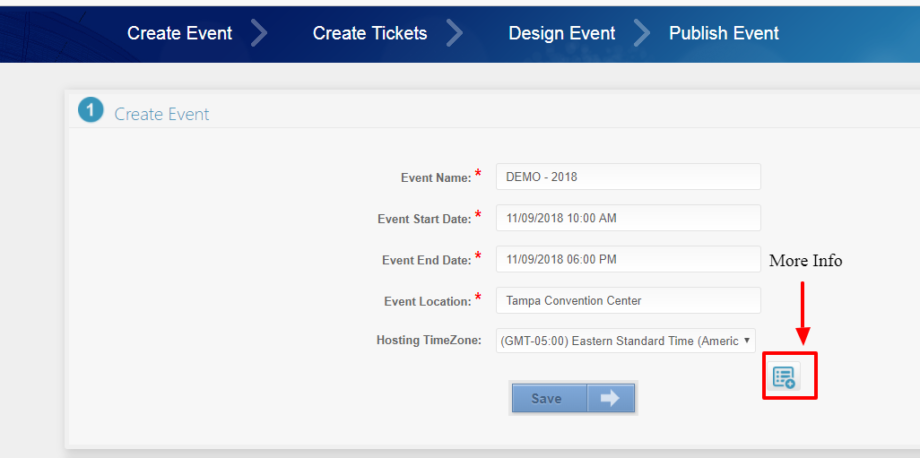Select the Event End Date field
Image resolution: width=920 pixels, height=458 pixels.
628,259
